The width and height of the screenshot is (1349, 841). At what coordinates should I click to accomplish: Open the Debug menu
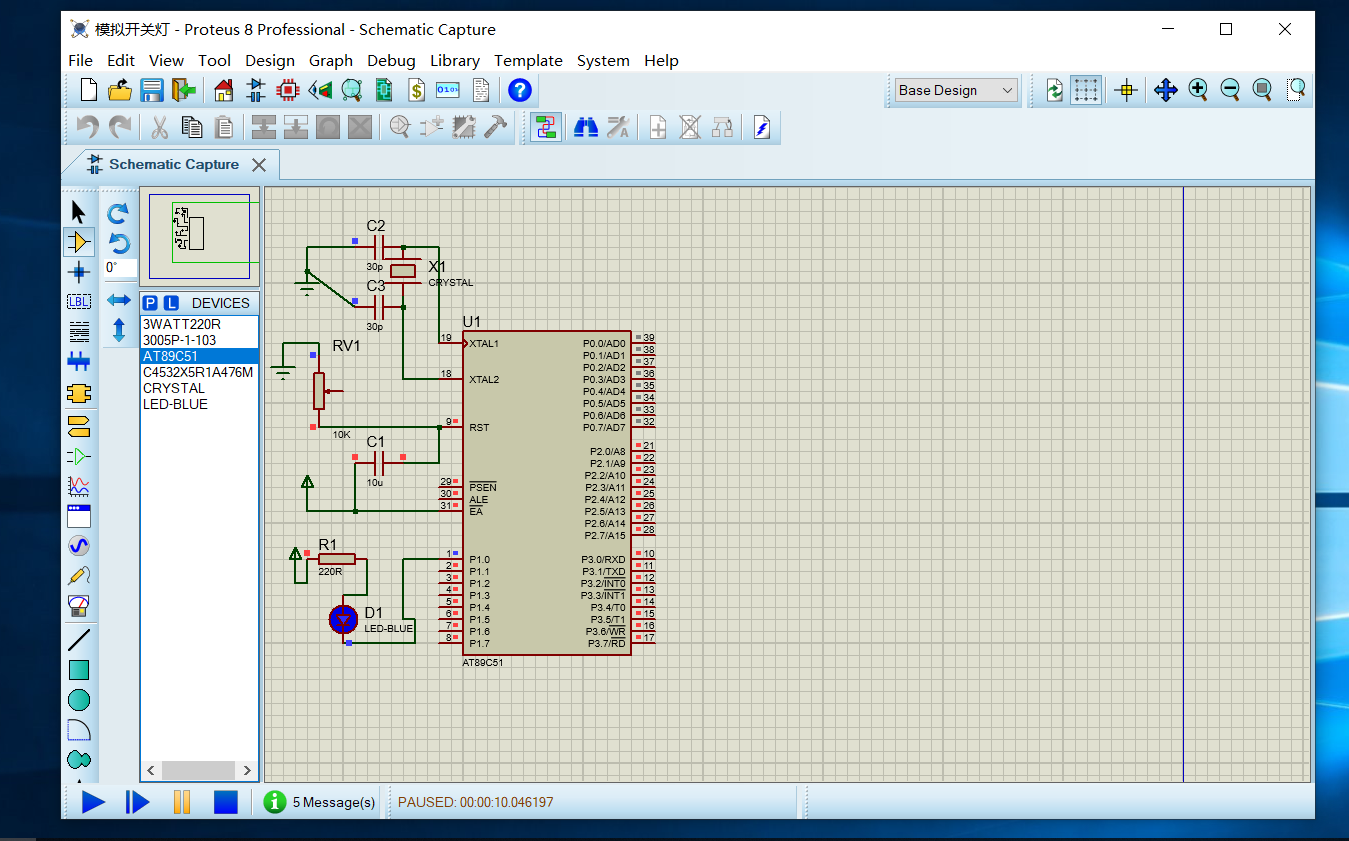click(x=391, y=60)
